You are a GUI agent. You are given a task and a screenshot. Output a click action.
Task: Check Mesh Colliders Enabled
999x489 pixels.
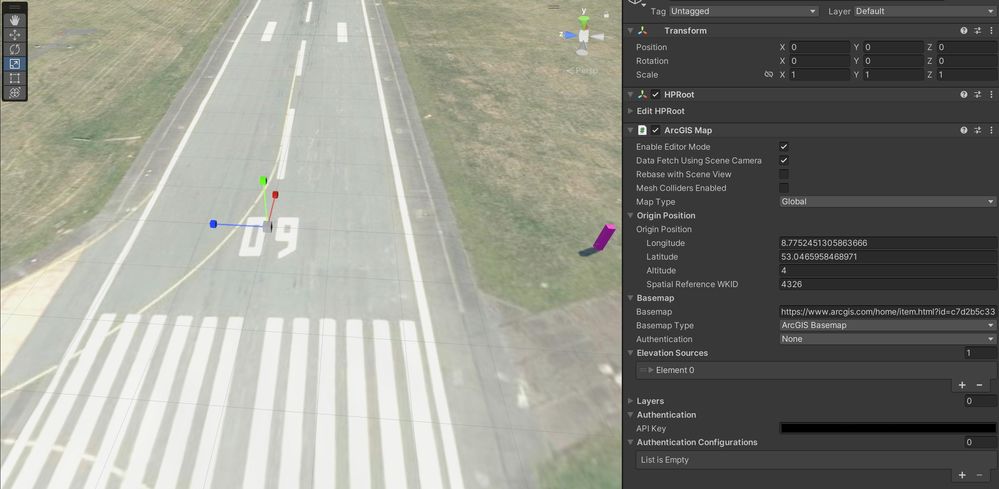click(784, 188)
